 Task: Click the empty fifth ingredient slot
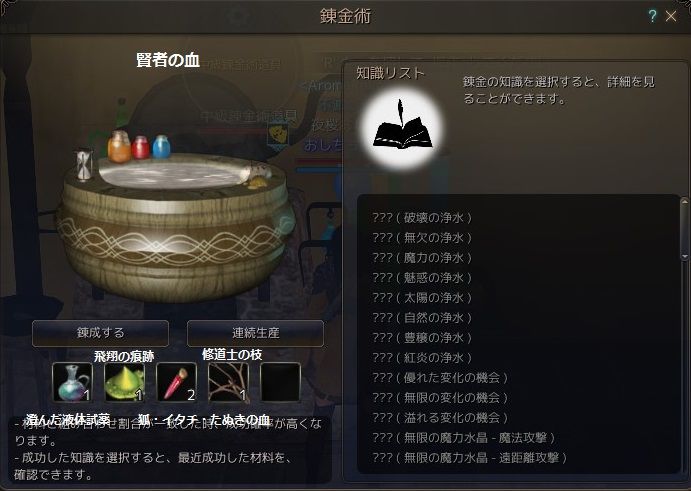coord(280,382)
